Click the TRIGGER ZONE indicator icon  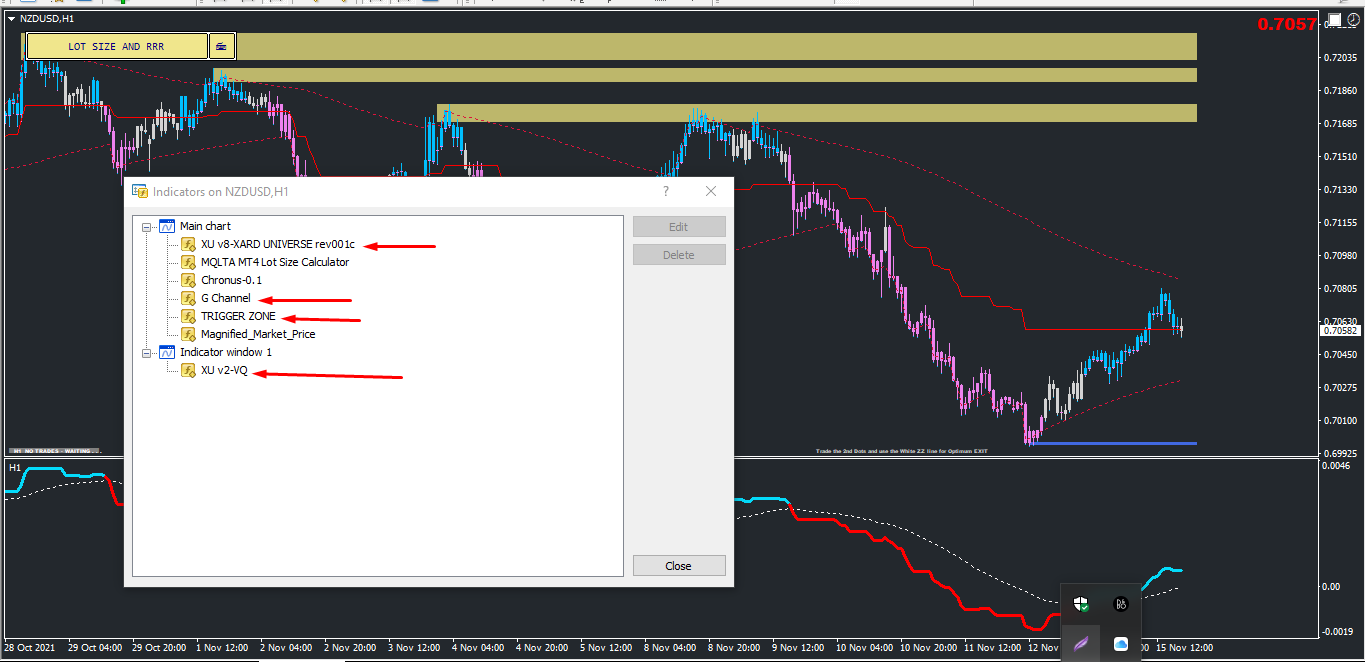pos(188,316)
